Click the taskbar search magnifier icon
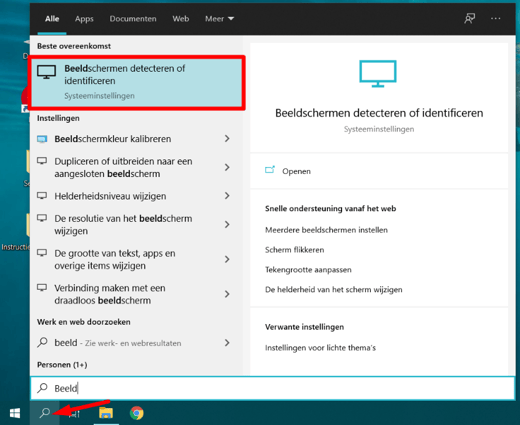 (x=45, y=413)
